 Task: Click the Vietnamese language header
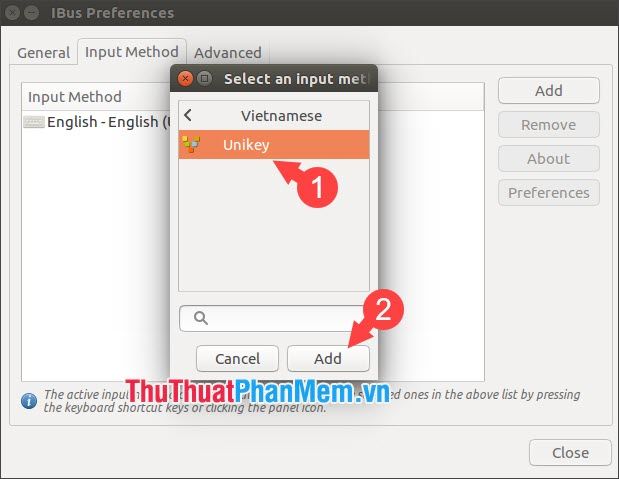coord(281,116)
